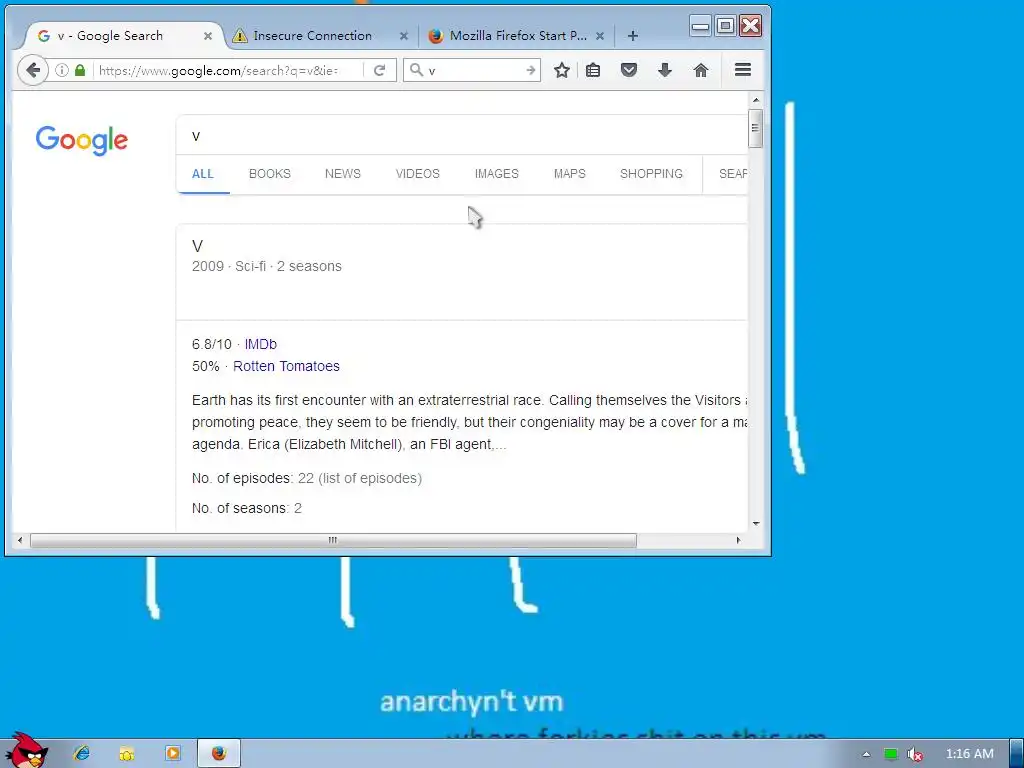
Task: Click the vertical scrollbar thumb
Action: 756,128
